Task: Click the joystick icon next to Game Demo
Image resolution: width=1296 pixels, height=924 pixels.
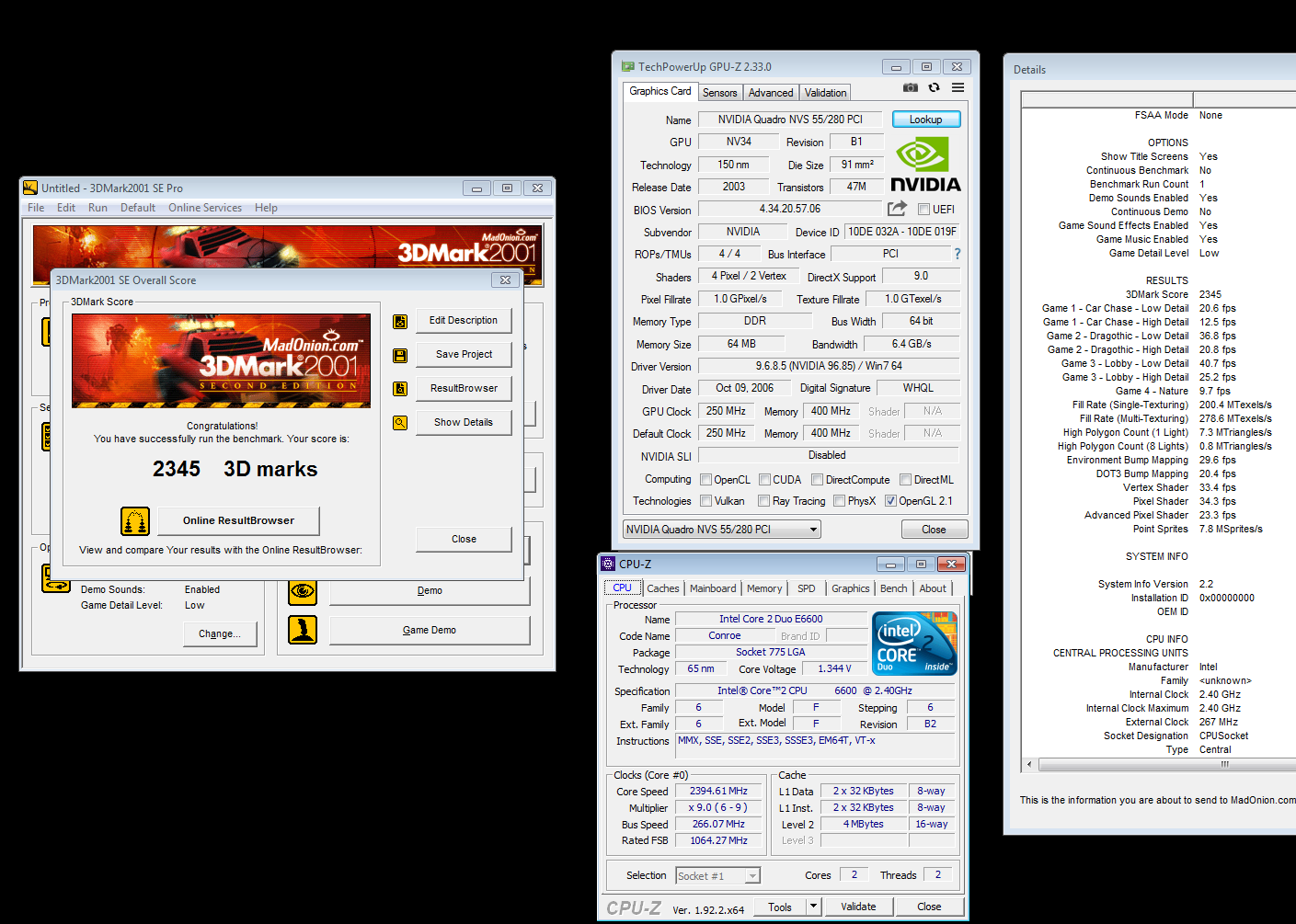Action: point(303,630)
